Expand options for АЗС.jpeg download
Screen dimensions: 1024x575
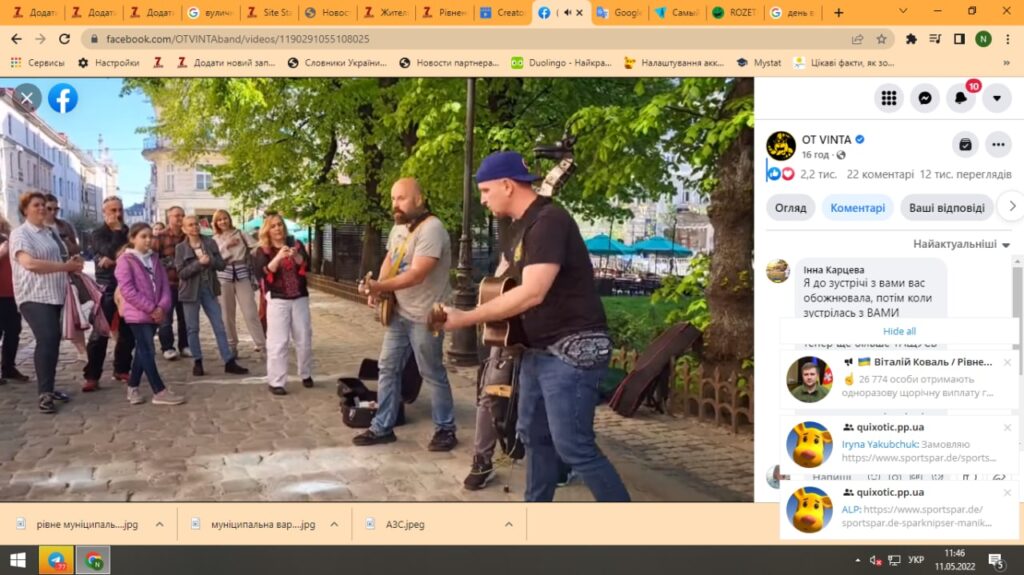point(508,524)
